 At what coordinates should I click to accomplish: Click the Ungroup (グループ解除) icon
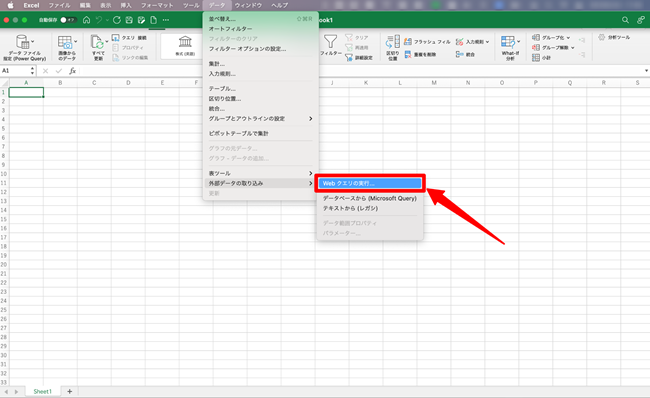536,48
